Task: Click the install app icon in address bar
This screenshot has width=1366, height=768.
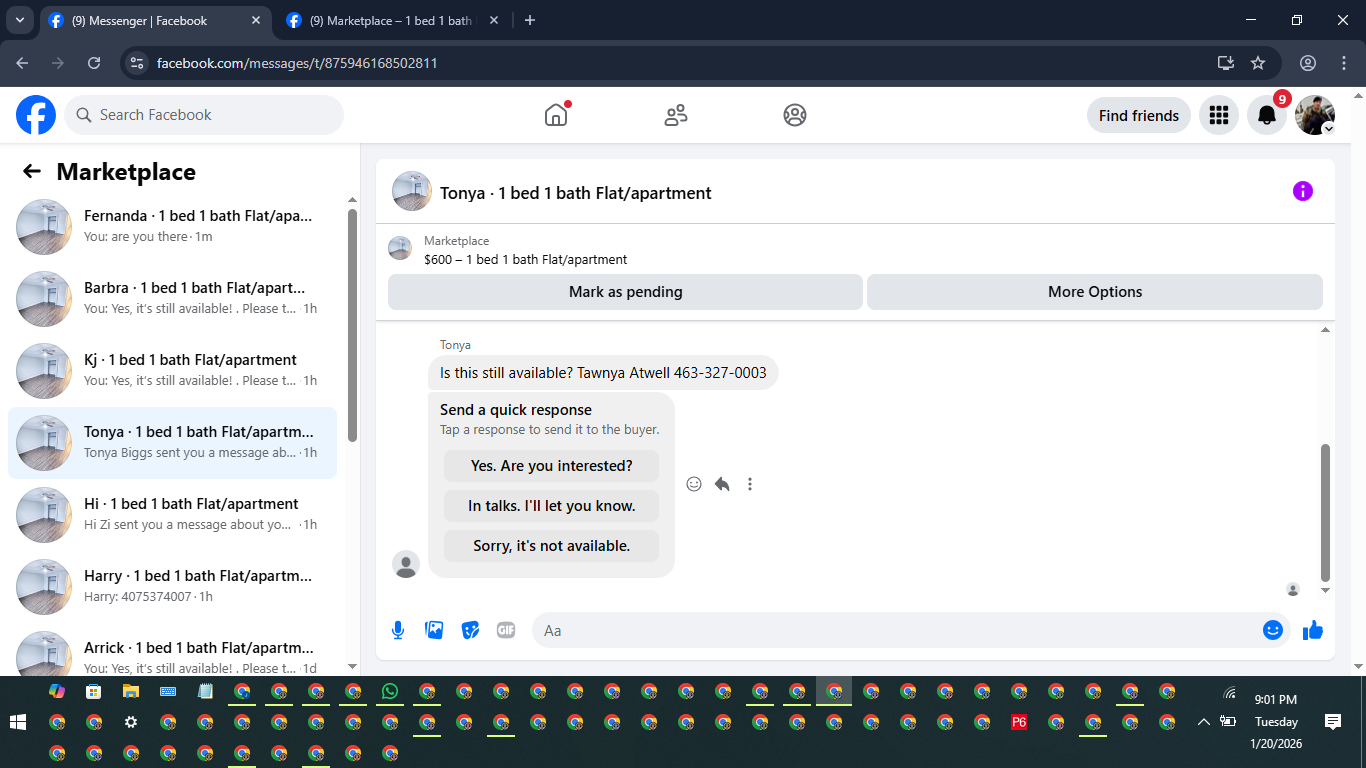Action: tap(1226, 63)
